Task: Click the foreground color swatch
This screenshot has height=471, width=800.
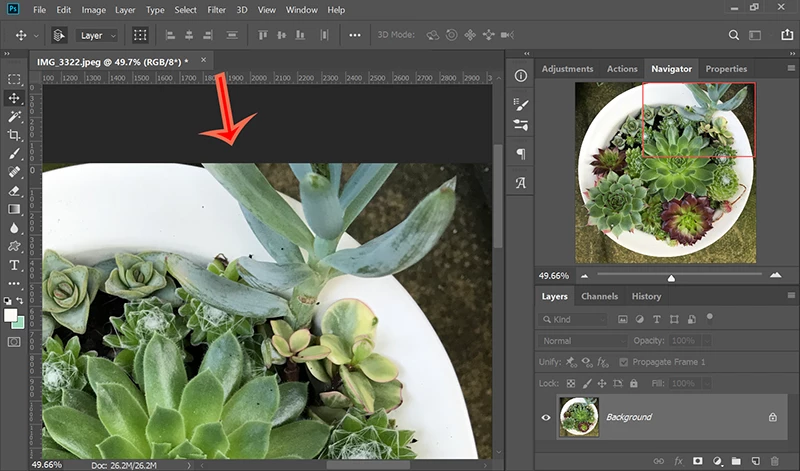Action: click(x=10, y=315)
